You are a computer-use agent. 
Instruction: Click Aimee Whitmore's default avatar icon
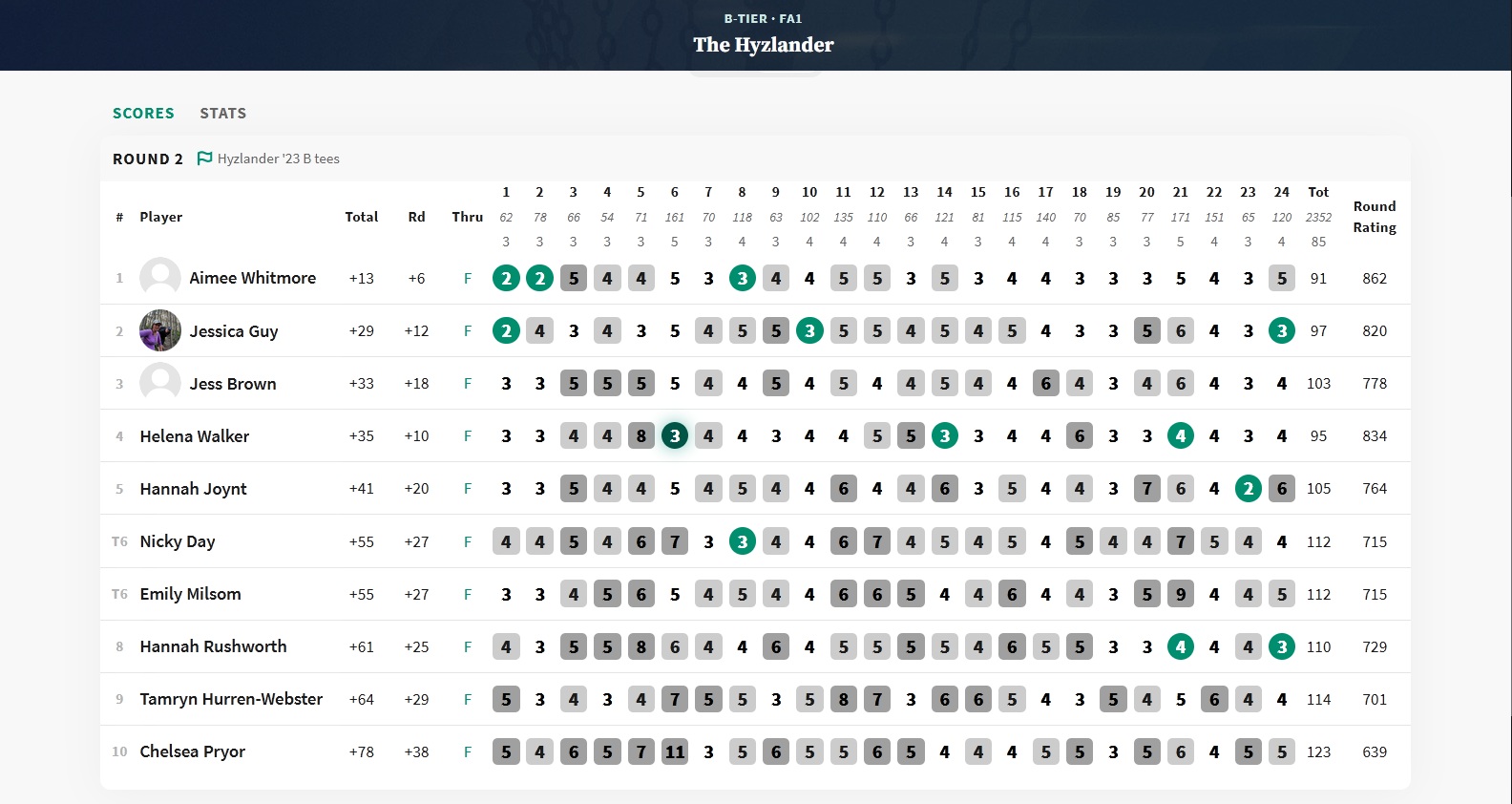[x=160, y=278]
